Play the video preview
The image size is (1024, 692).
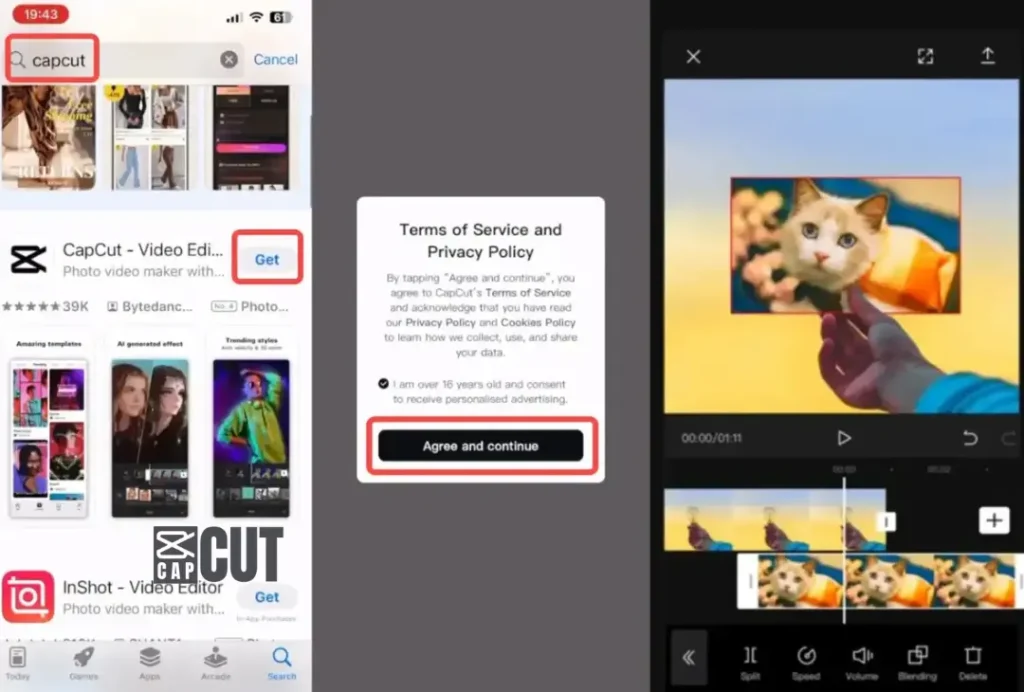coord(843,437)
